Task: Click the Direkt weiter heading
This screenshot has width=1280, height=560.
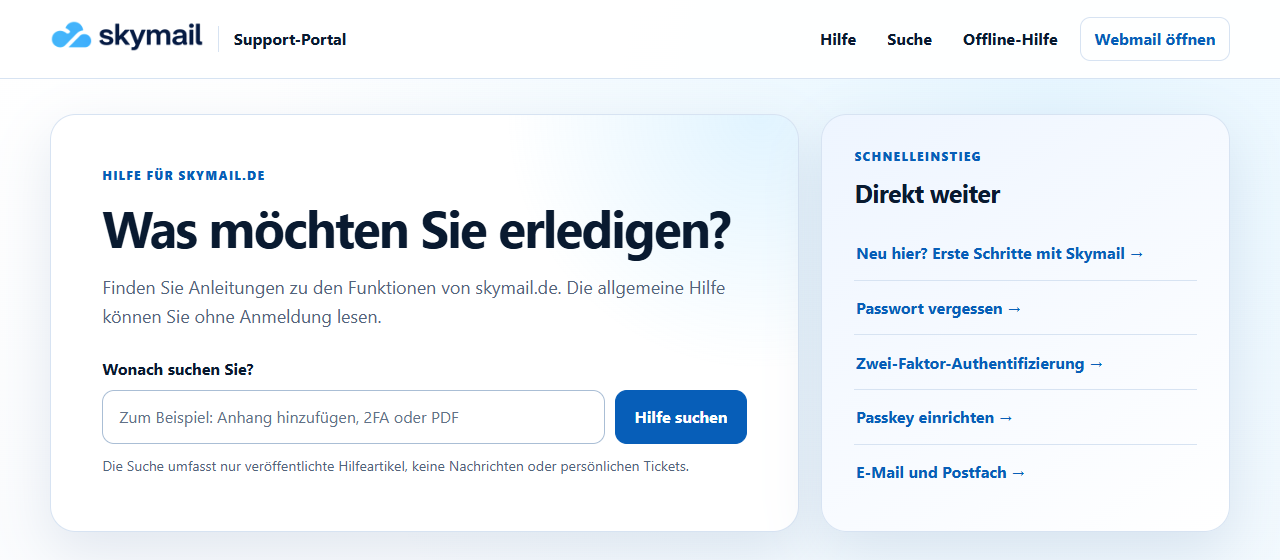Action: click(x=927, y=194)
